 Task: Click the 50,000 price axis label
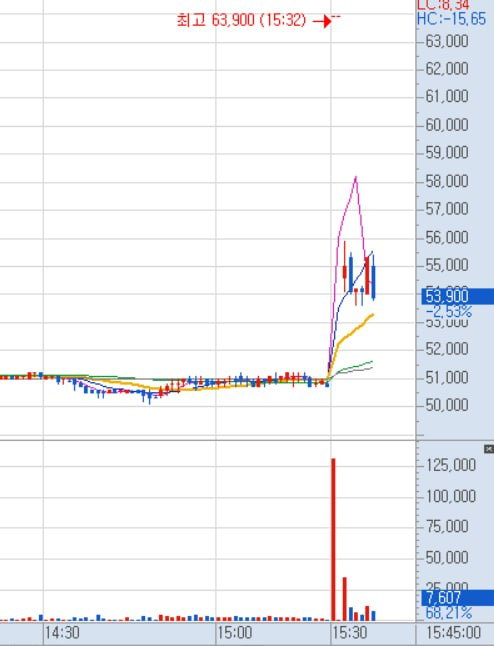pyautogui.click(x=447, y=405)
